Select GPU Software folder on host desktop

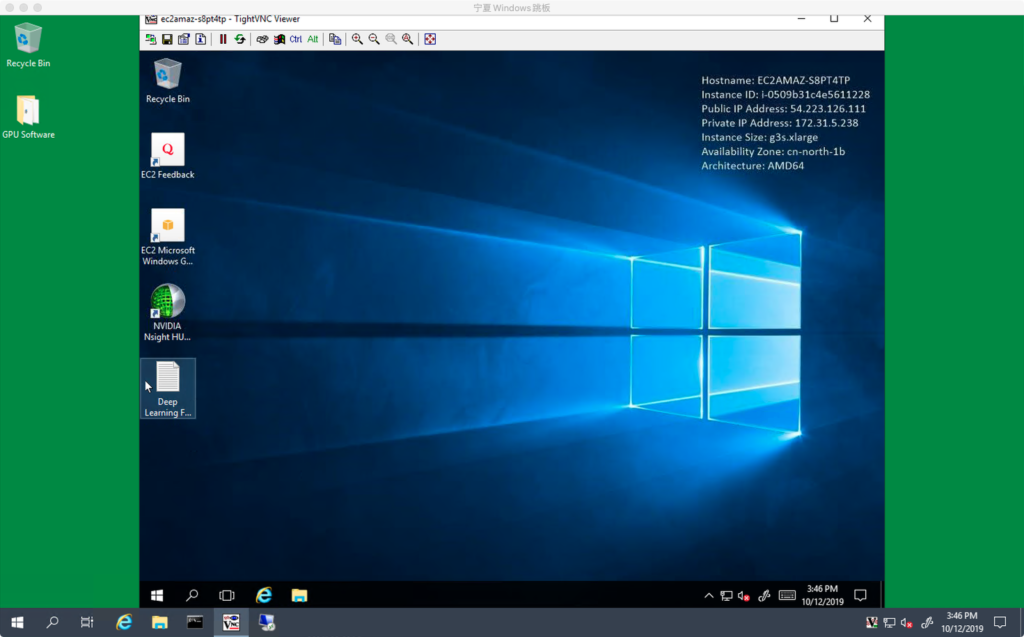(28, 117)
